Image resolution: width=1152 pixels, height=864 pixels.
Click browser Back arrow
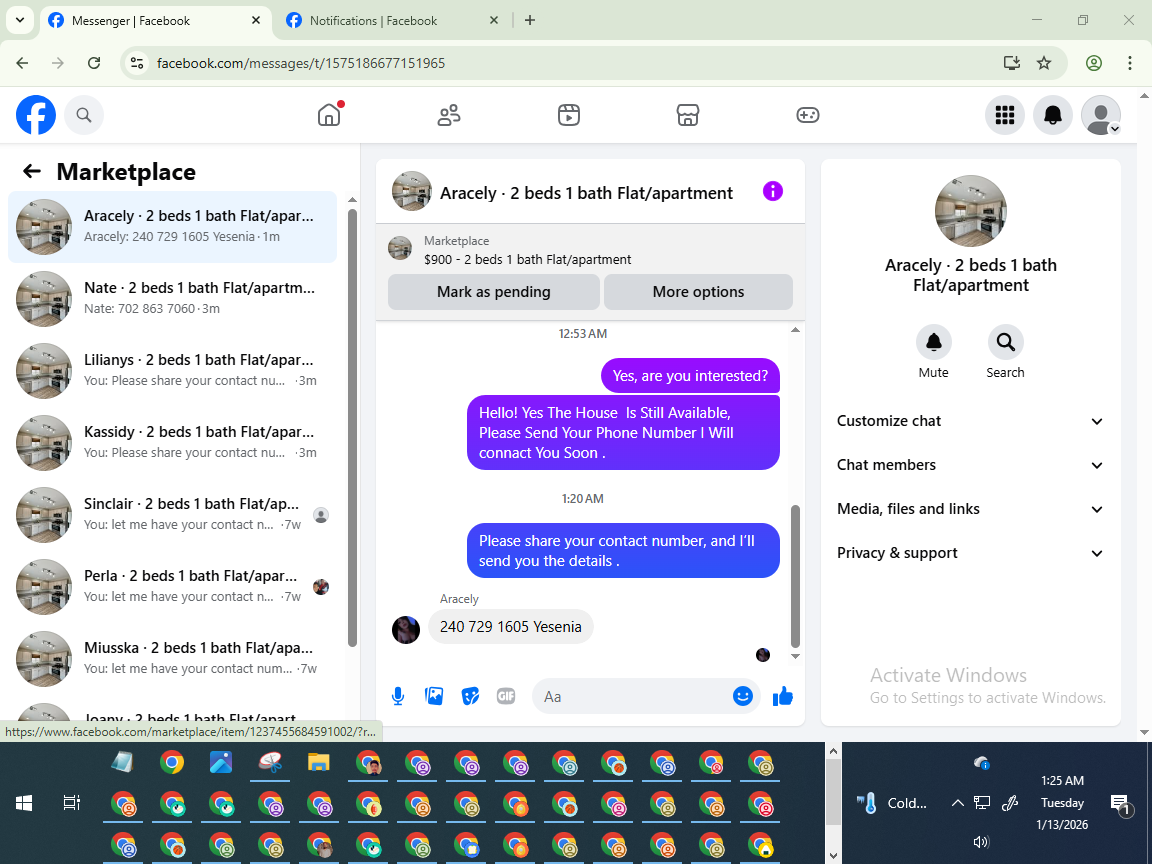tap(22, 63)
